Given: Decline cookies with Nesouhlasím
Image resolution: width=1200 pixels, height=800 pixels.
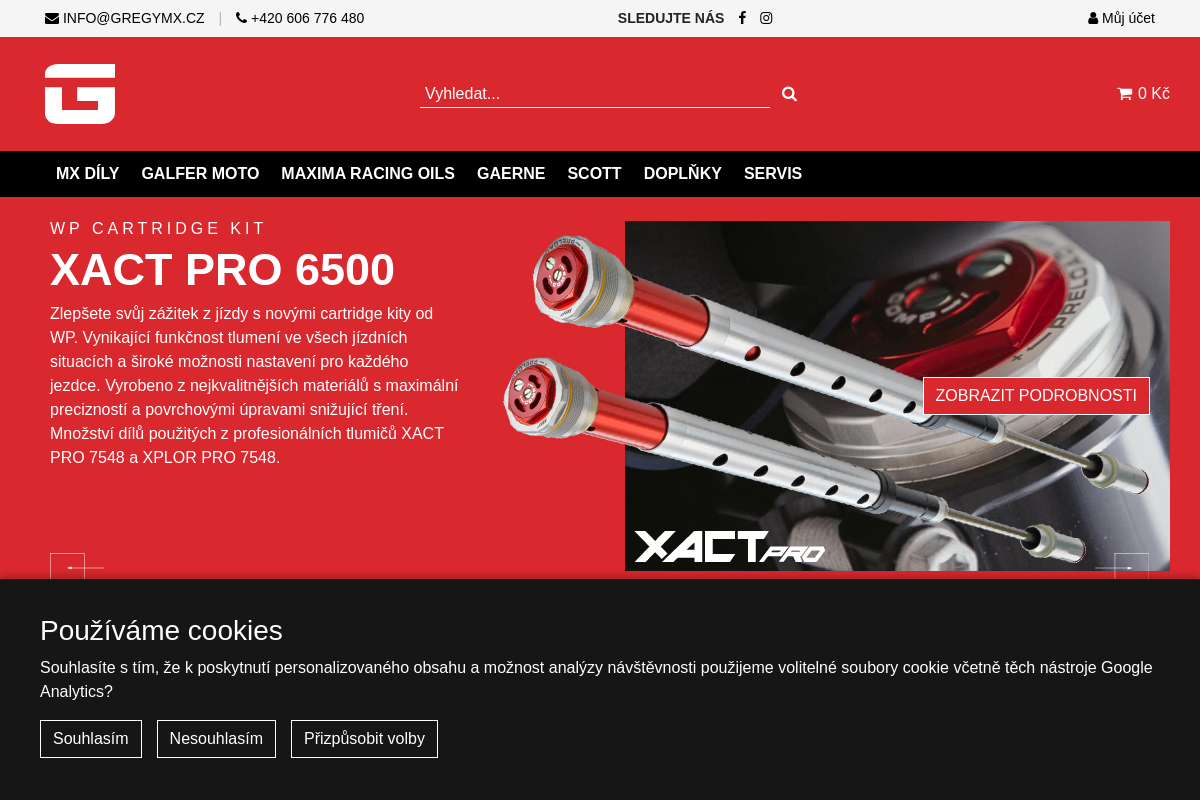Looking at the screenshot, I should (216, 739).
